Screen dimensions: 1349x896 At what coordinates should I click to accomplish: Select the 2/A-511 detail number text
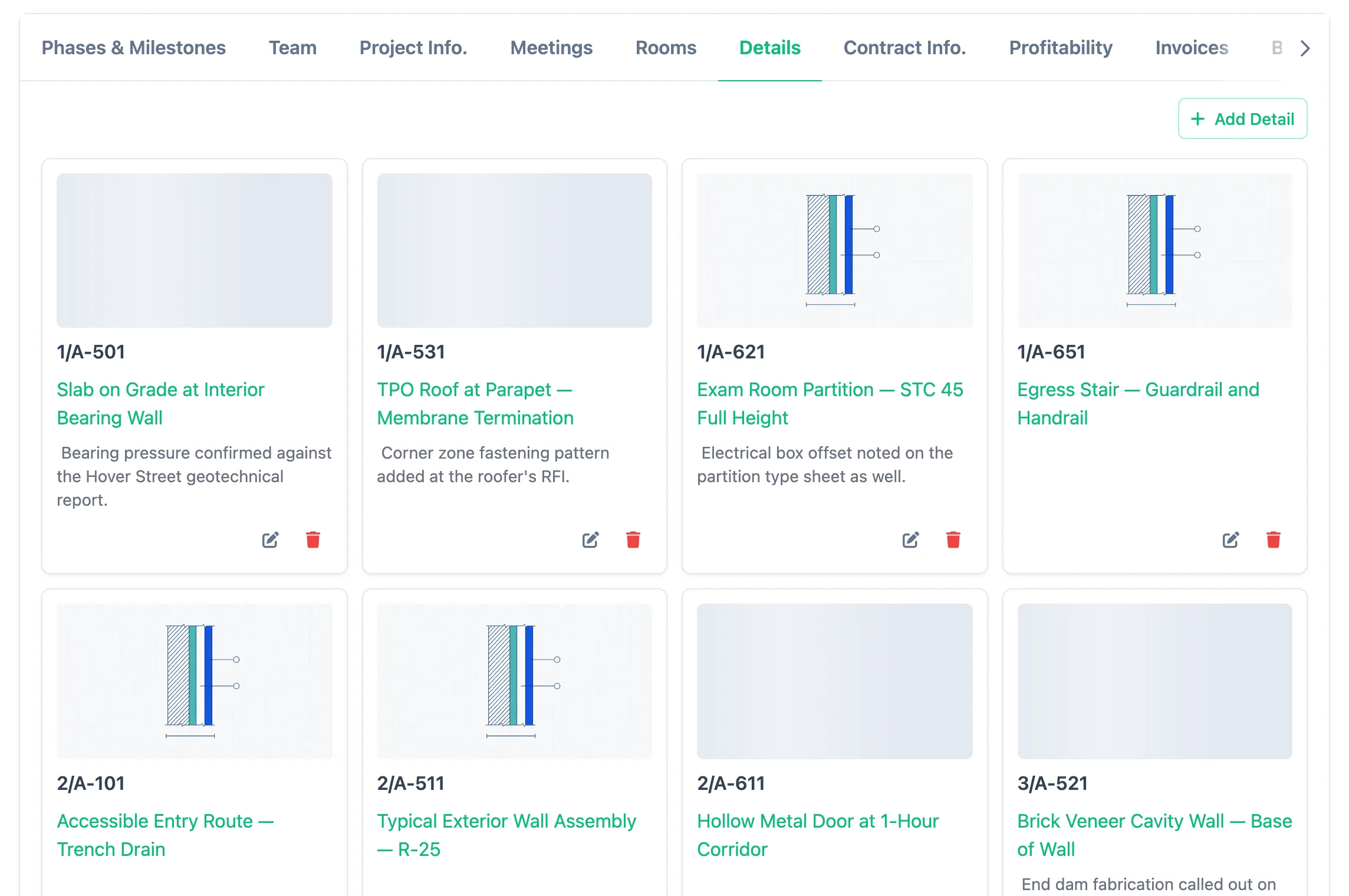[x=411, y=783]
